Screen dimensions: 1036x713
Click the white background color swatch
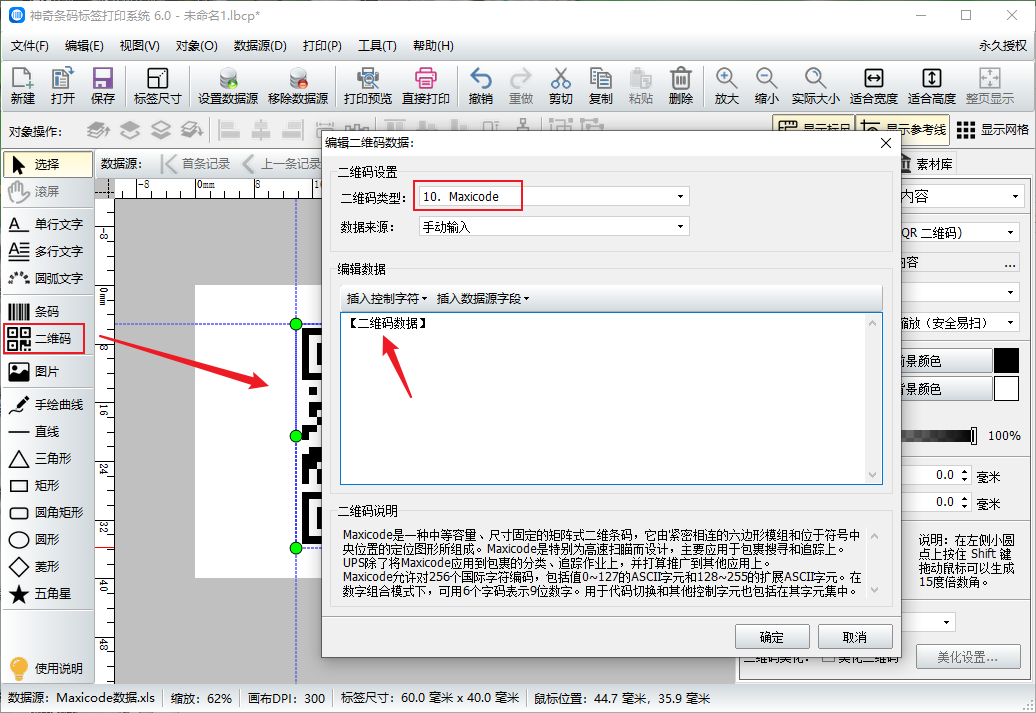(x=1006, y=389)
